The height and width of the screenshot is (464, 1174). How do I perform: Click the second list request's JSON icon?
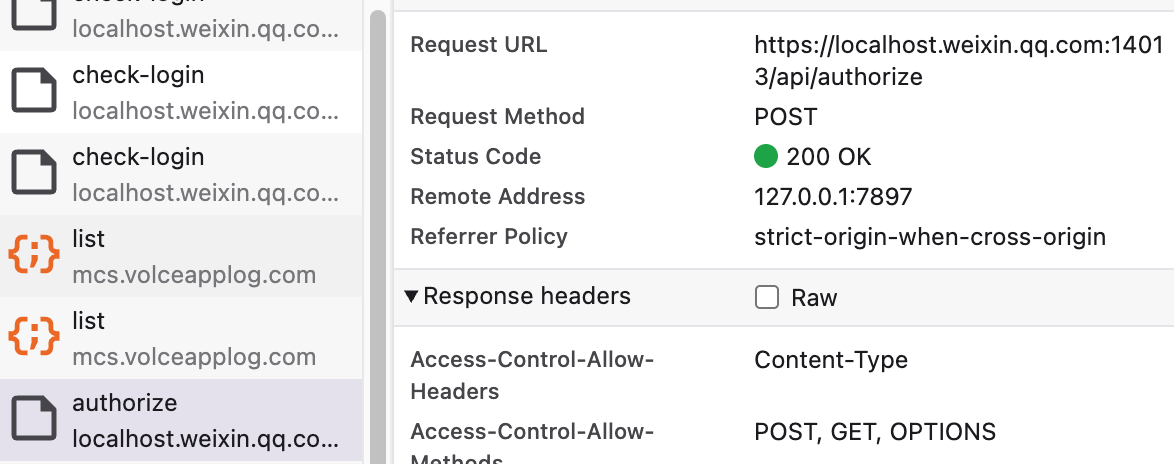pos(34,338)
